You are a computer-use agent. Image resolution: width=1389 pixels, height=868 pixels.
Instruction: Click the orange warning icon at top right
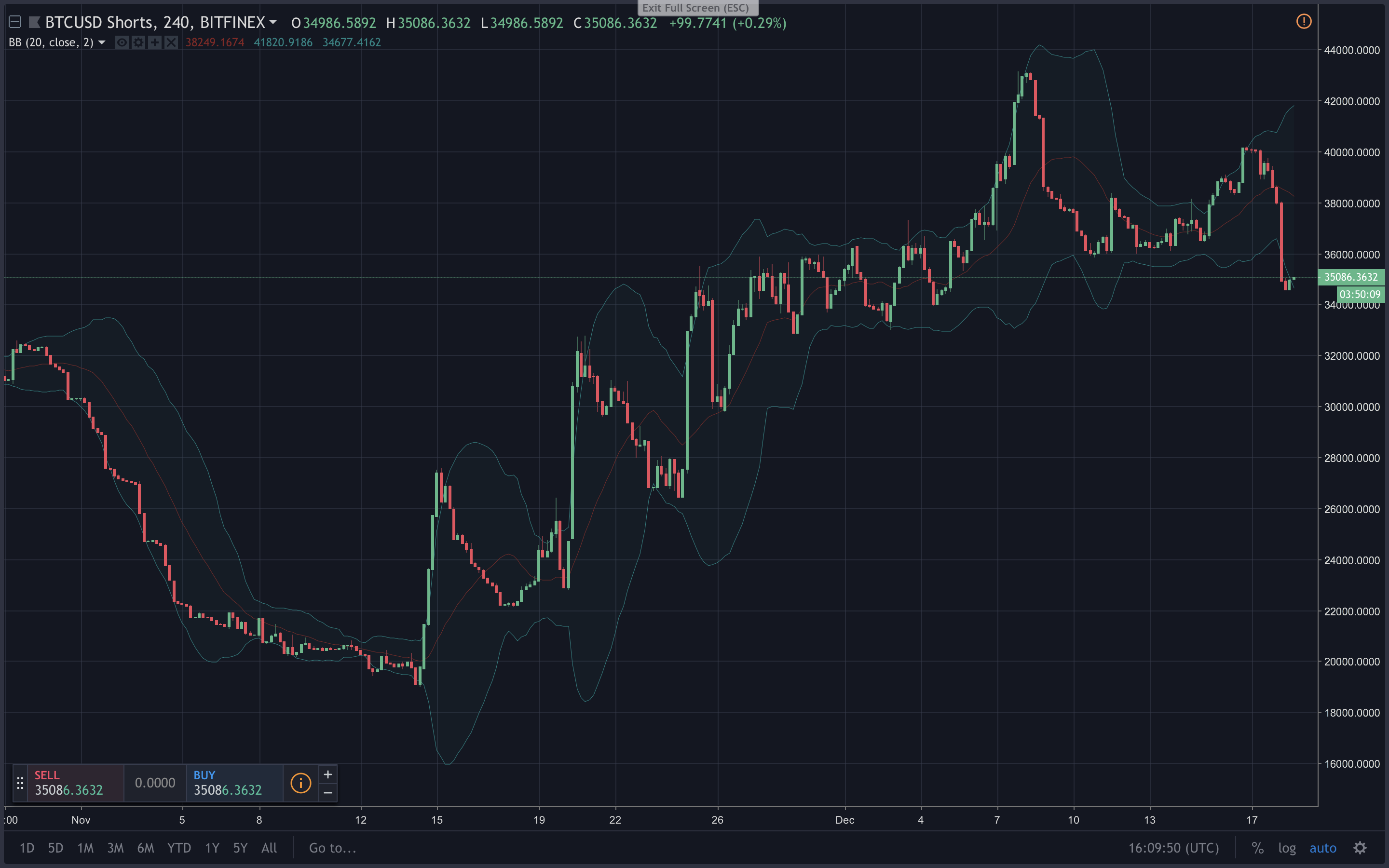(x=1304, y=22)
